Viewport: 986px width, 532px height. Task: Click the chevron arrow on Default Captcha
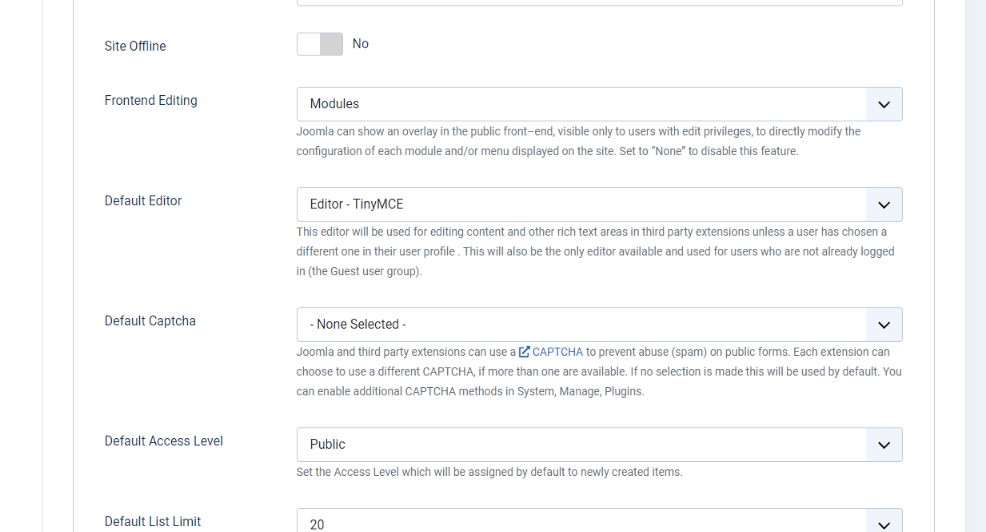(x=884, y=325)
